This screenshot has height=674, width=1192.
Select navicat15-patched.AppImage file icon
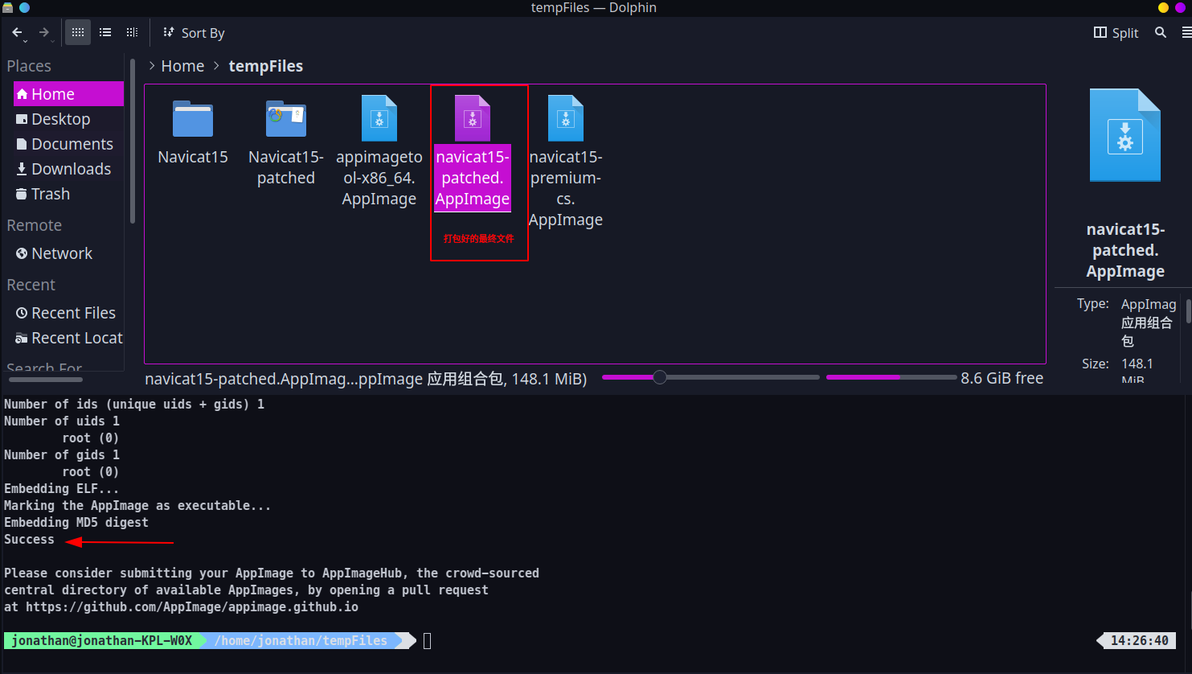[x=472, y=118]
